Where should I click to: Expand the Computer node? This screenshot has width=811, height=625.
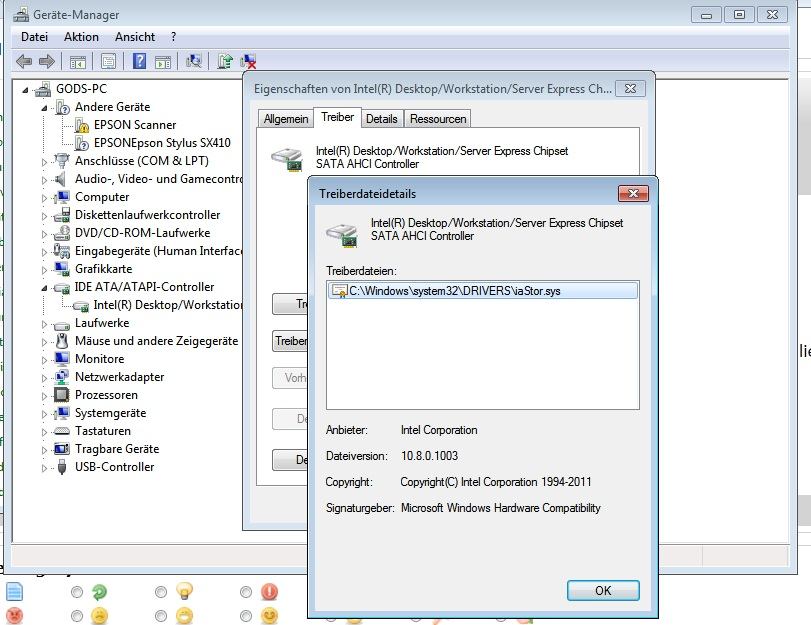coord(44,198)
